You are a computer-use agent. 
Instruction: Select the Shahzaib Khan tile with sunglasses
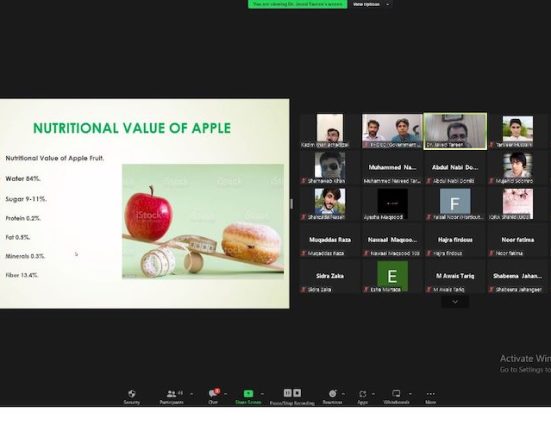[330, 168]
